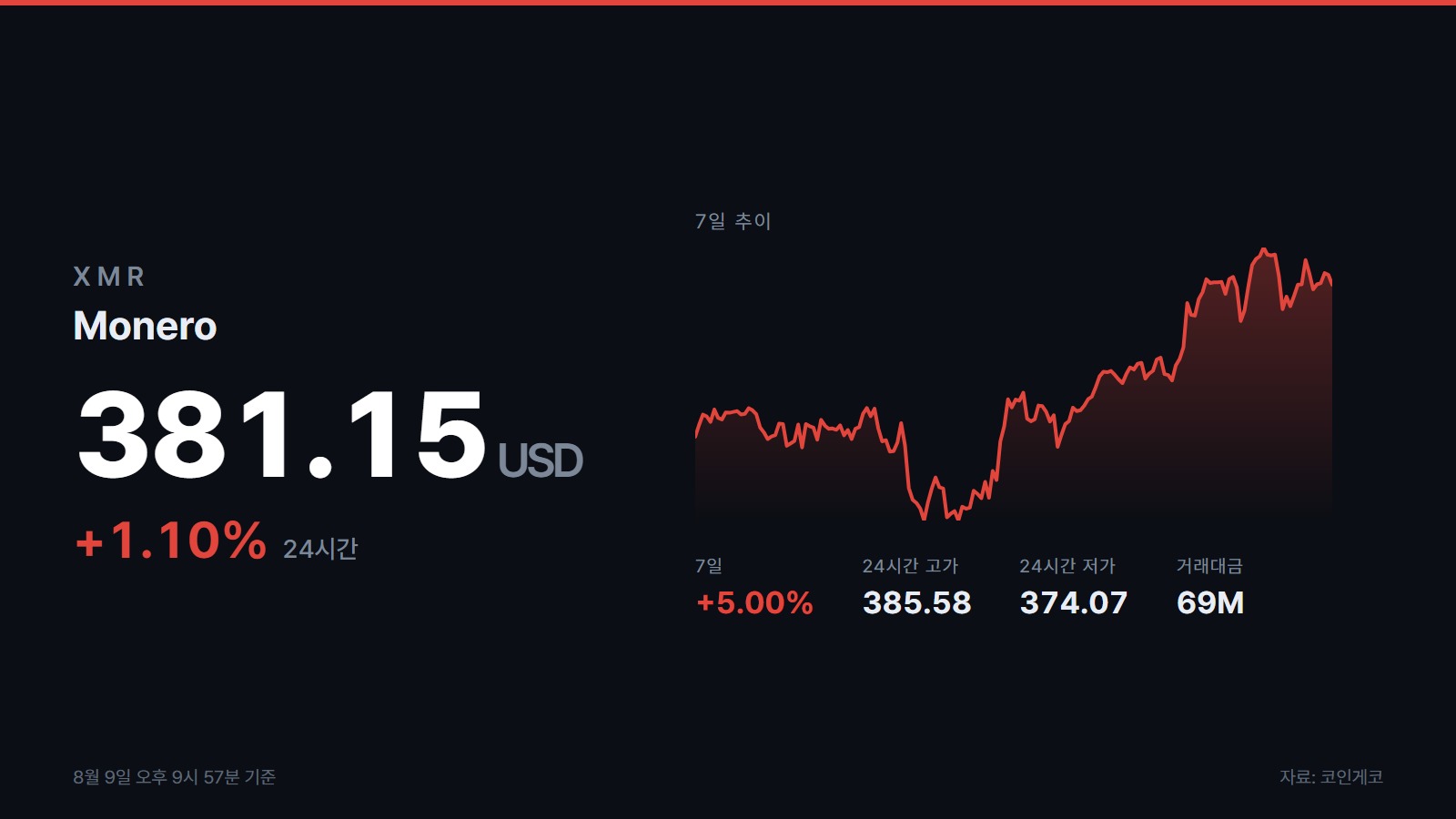Select the 374.07 low price value
The image size is (1456, 819).
click(1074, 602)
